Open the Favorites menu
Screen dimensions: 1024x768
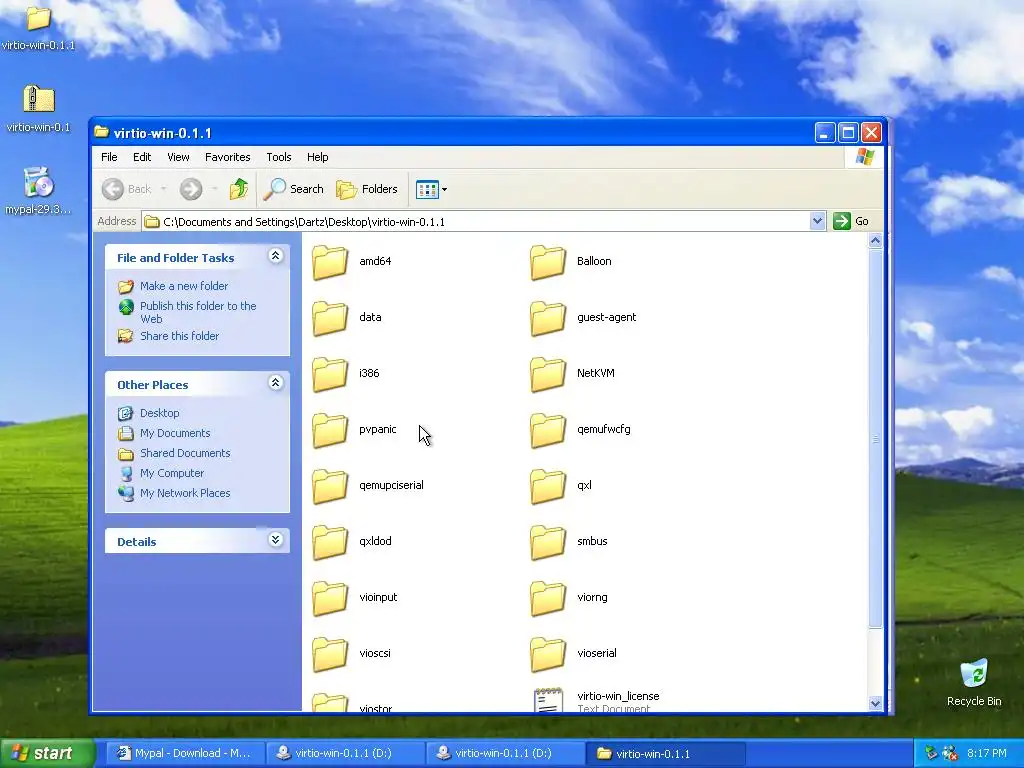click(227, 157)
